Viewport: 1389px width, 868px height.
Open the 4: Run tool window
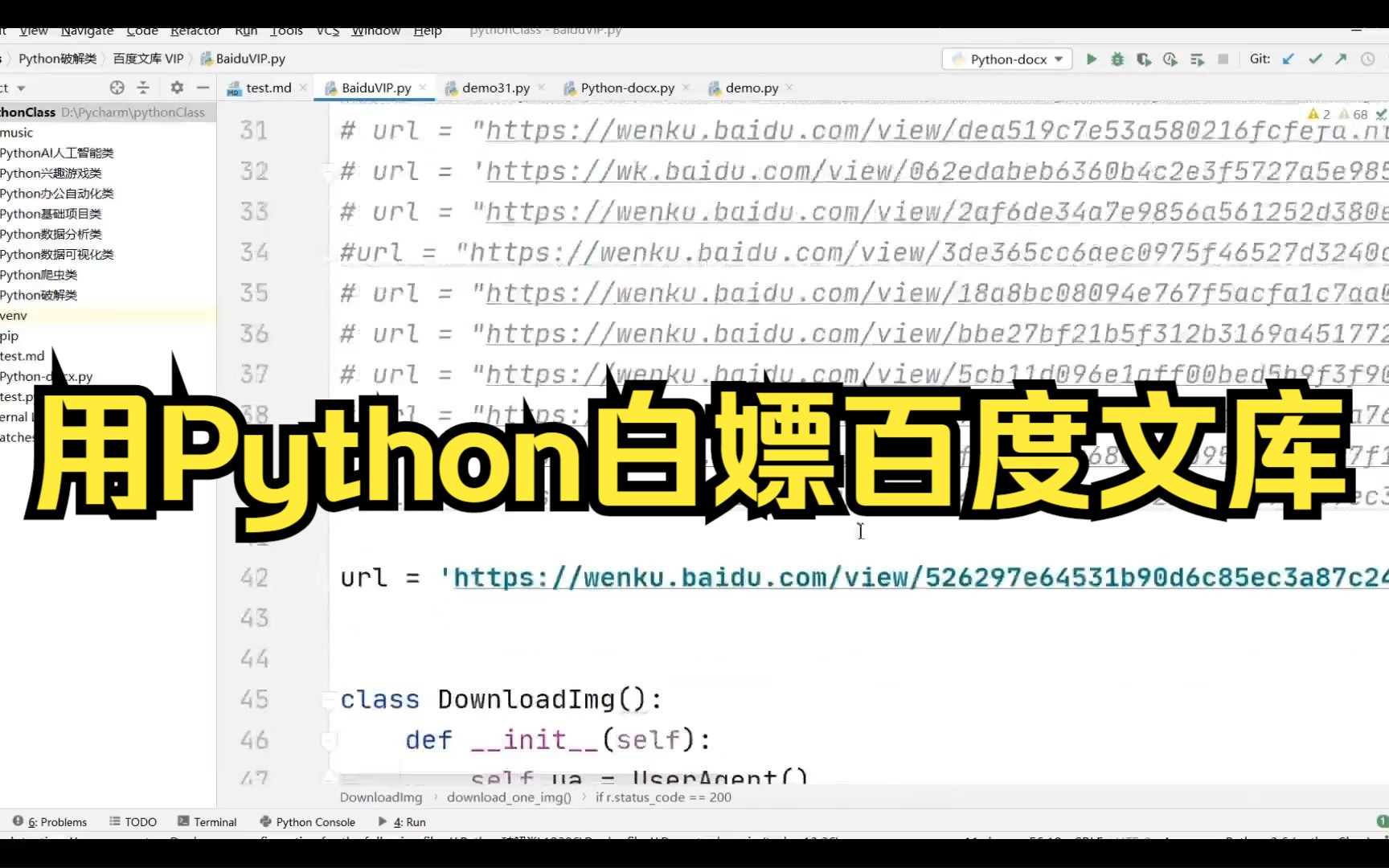pyautogui.click(x=410, y=821)
